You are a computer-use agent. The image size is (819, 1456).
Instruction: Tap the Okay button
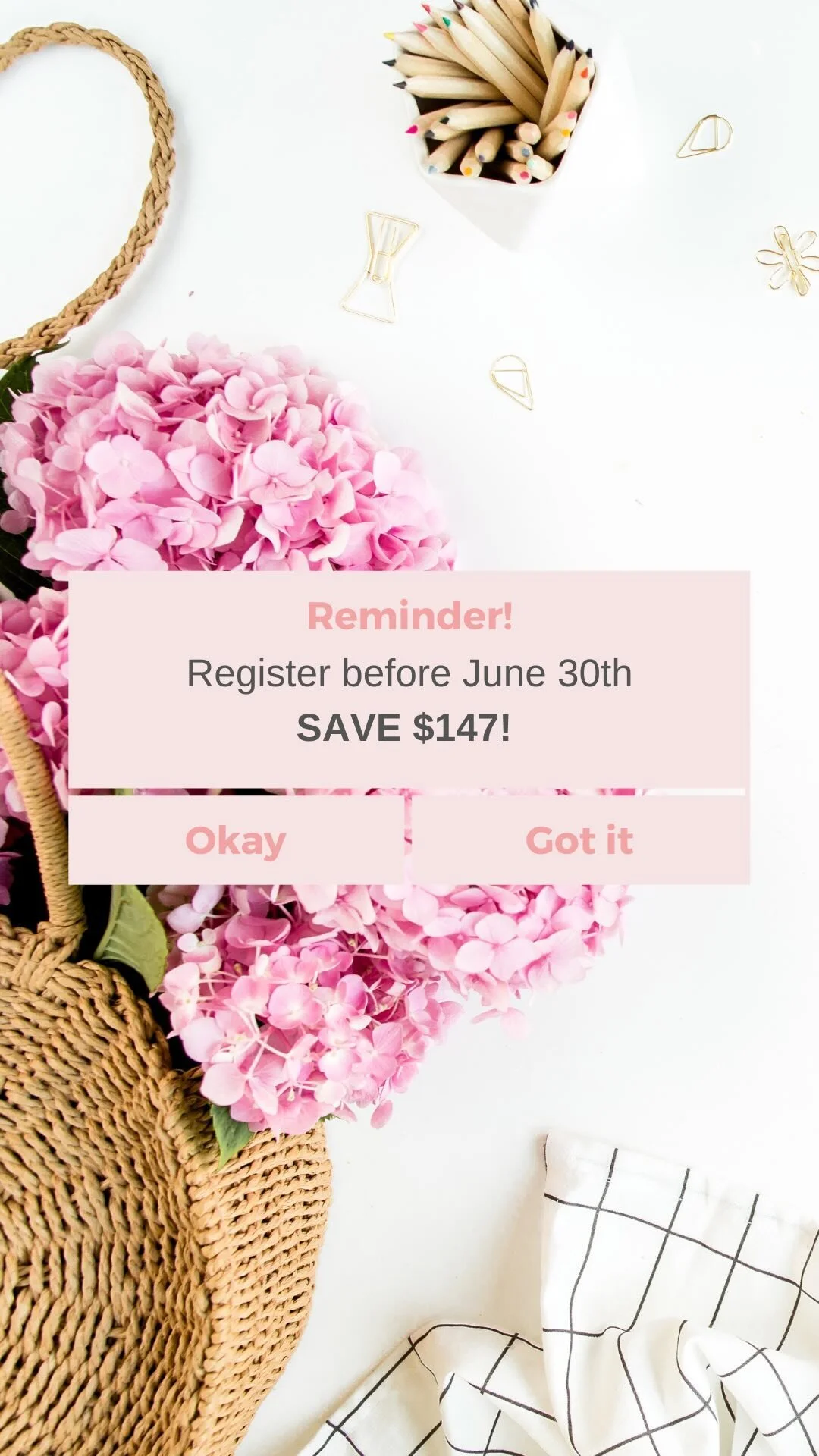click(236, 839)
